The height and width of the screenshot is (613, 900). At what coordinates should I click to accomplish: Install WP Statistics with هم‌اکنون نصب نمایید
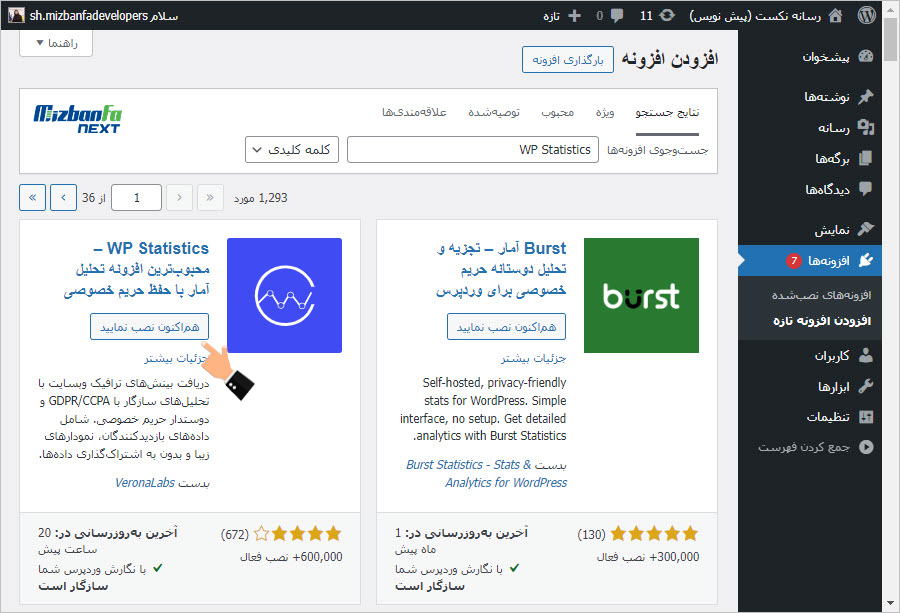[149, 327]
